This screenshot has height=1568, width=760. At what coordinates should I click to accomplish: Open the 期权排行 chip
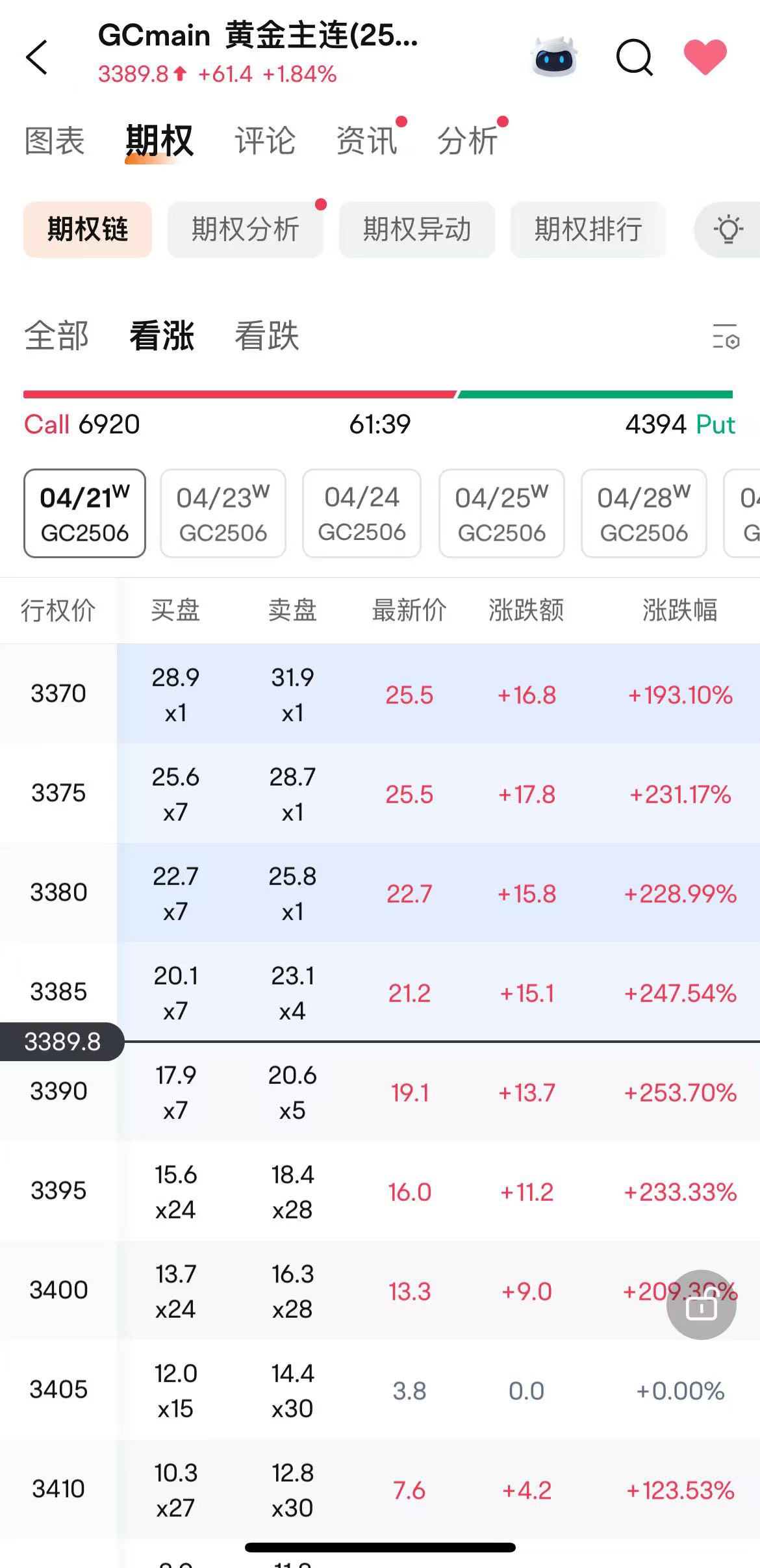click(588, 229)
